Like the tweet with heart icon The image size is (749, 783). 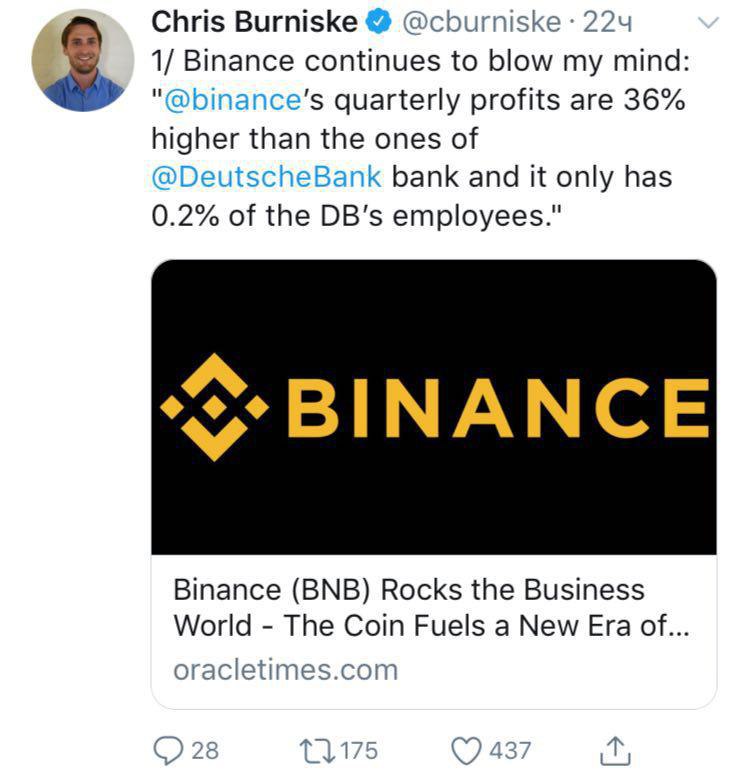[466, 751]
